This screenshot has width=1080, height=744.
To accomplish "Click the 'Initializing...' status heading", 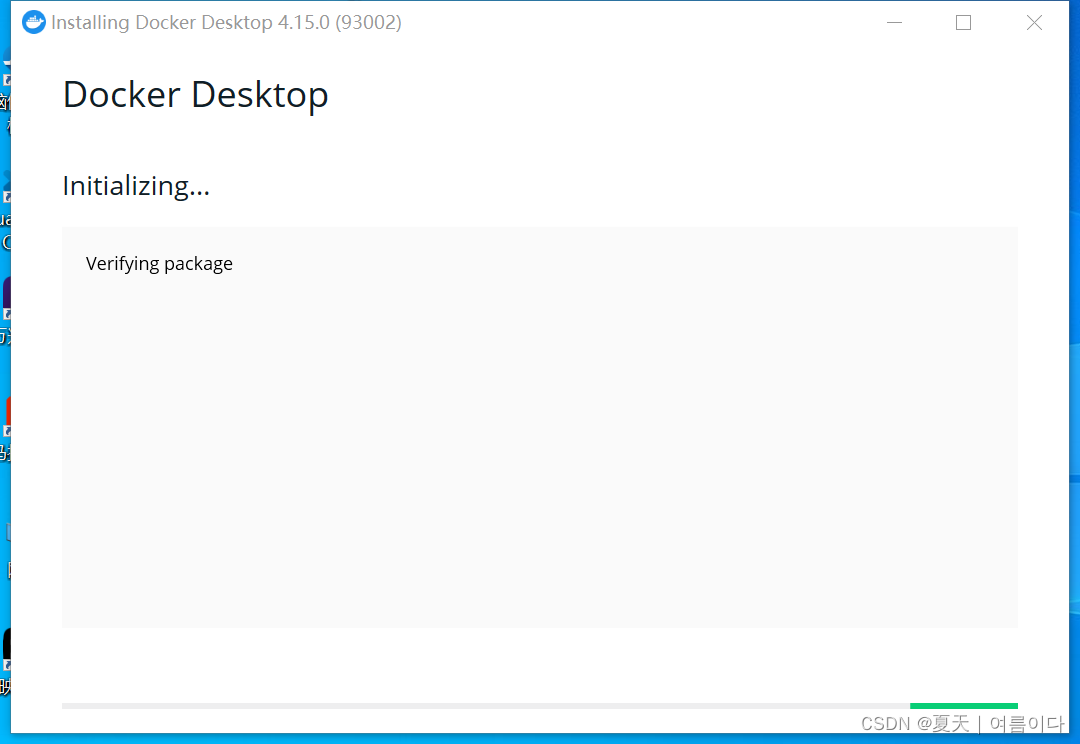I will (136, 186).
